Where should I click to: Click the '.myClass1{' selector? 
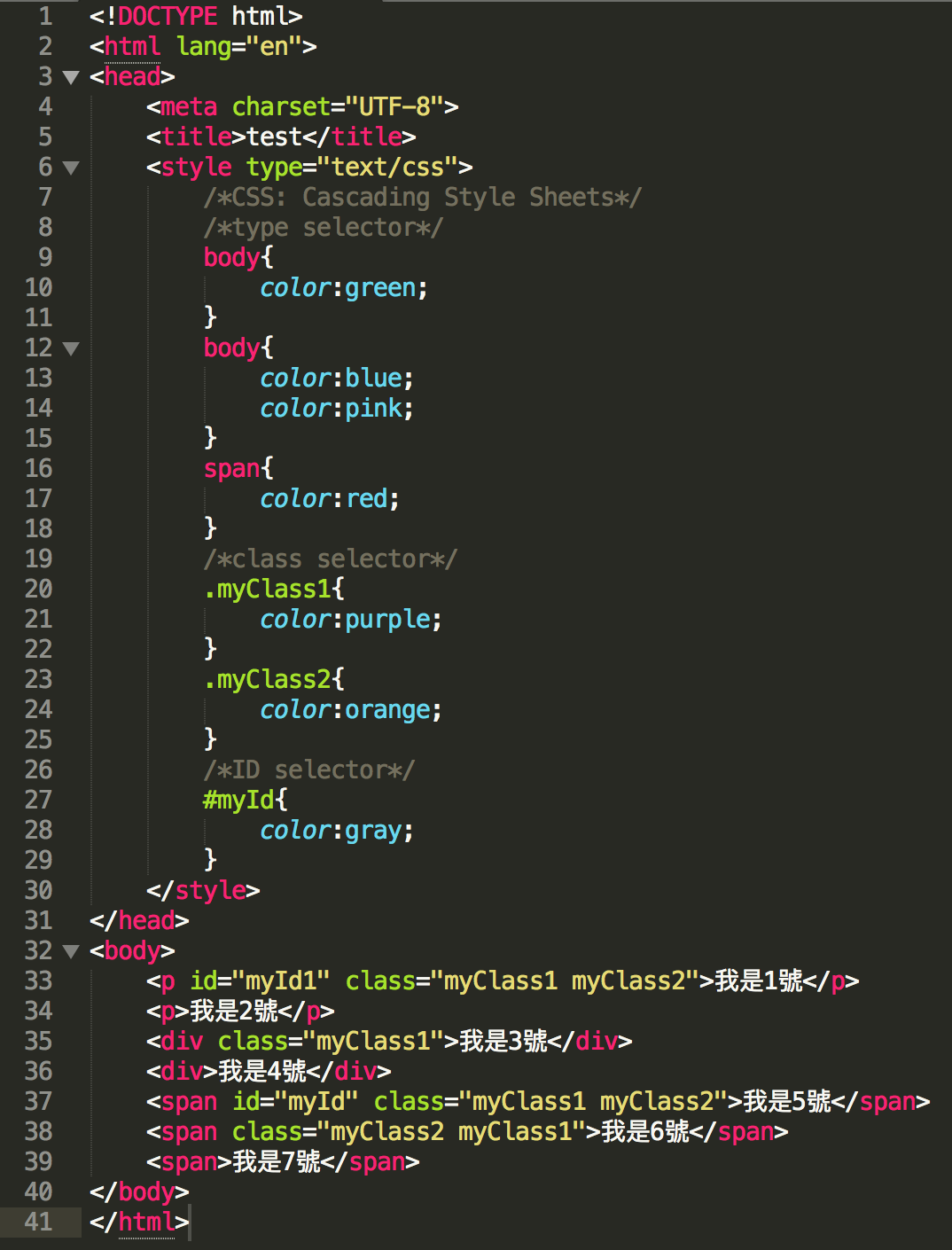[275, 589]
